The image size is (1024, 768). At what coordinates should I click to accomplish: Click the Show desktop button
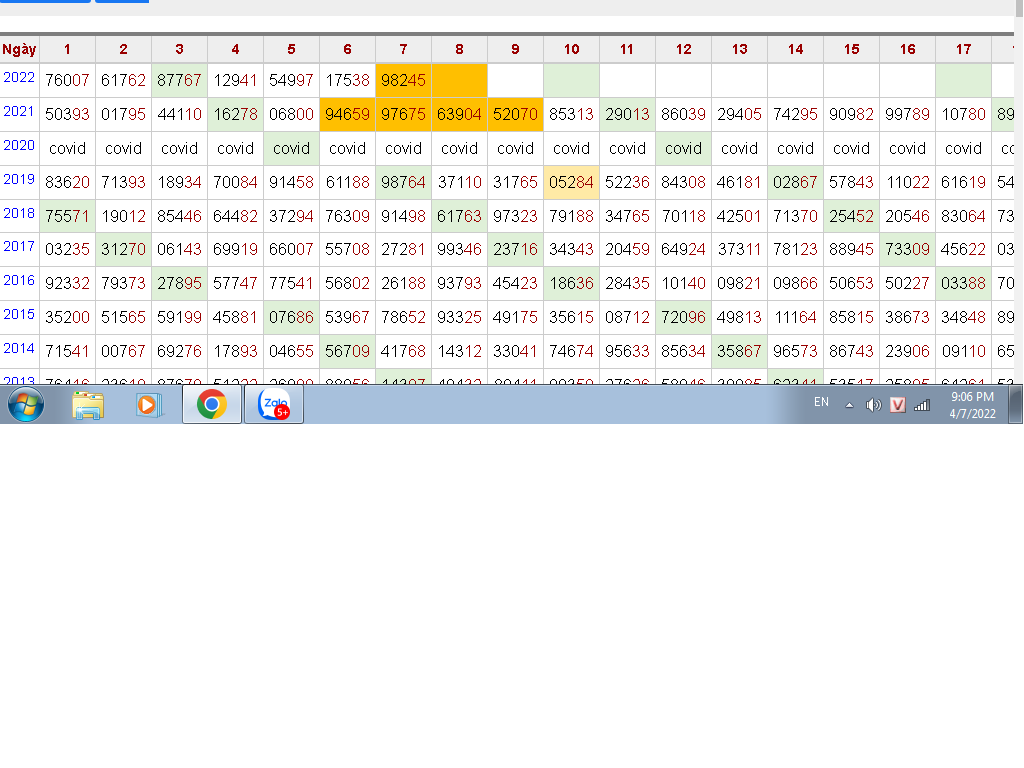click(x=1016, y=405)
